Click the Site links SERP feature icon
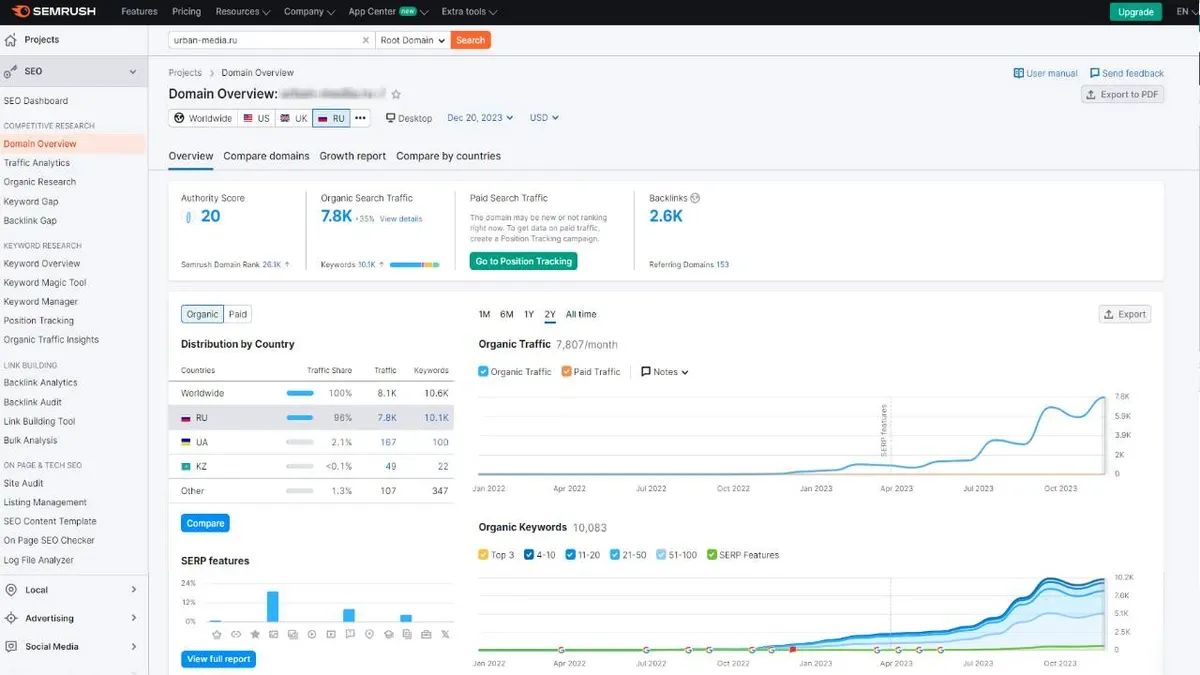The image size is (1200, 675). (x=236, y=634)
